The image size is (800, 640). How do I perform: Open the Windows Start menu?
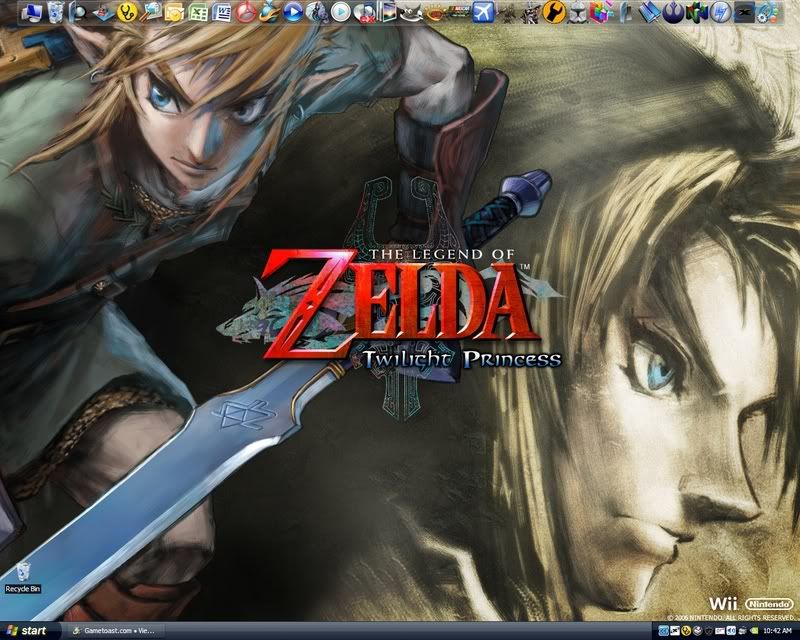point(28,631)
